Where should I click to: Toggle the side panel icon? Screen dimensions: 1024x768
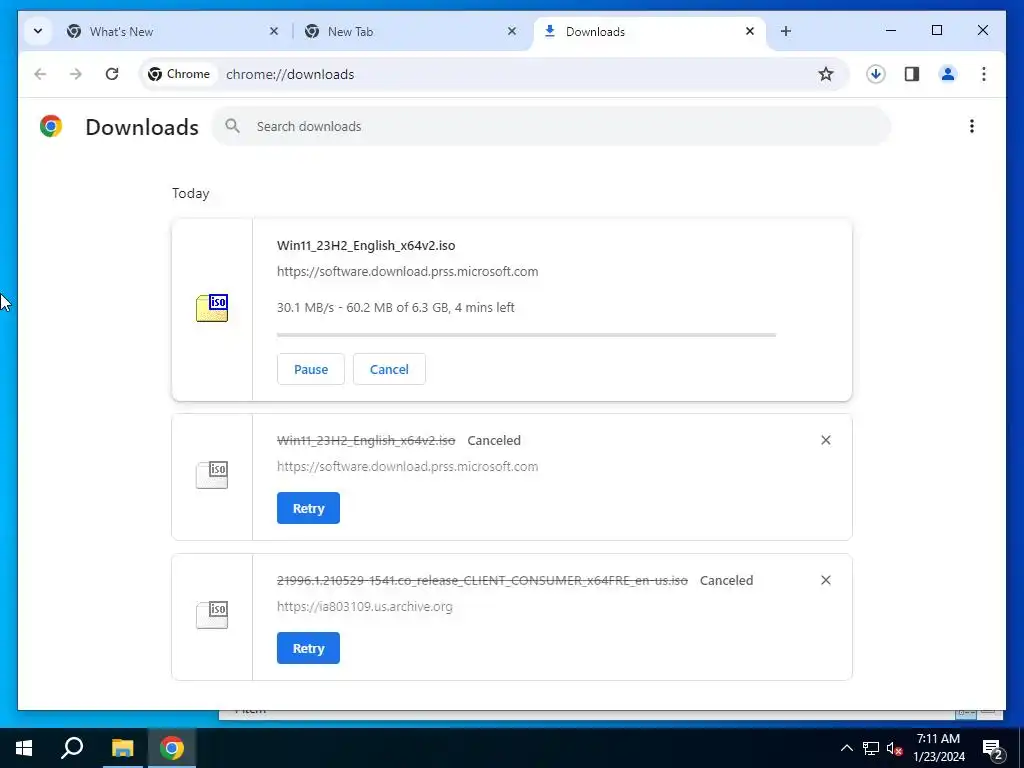coord(912,74)
